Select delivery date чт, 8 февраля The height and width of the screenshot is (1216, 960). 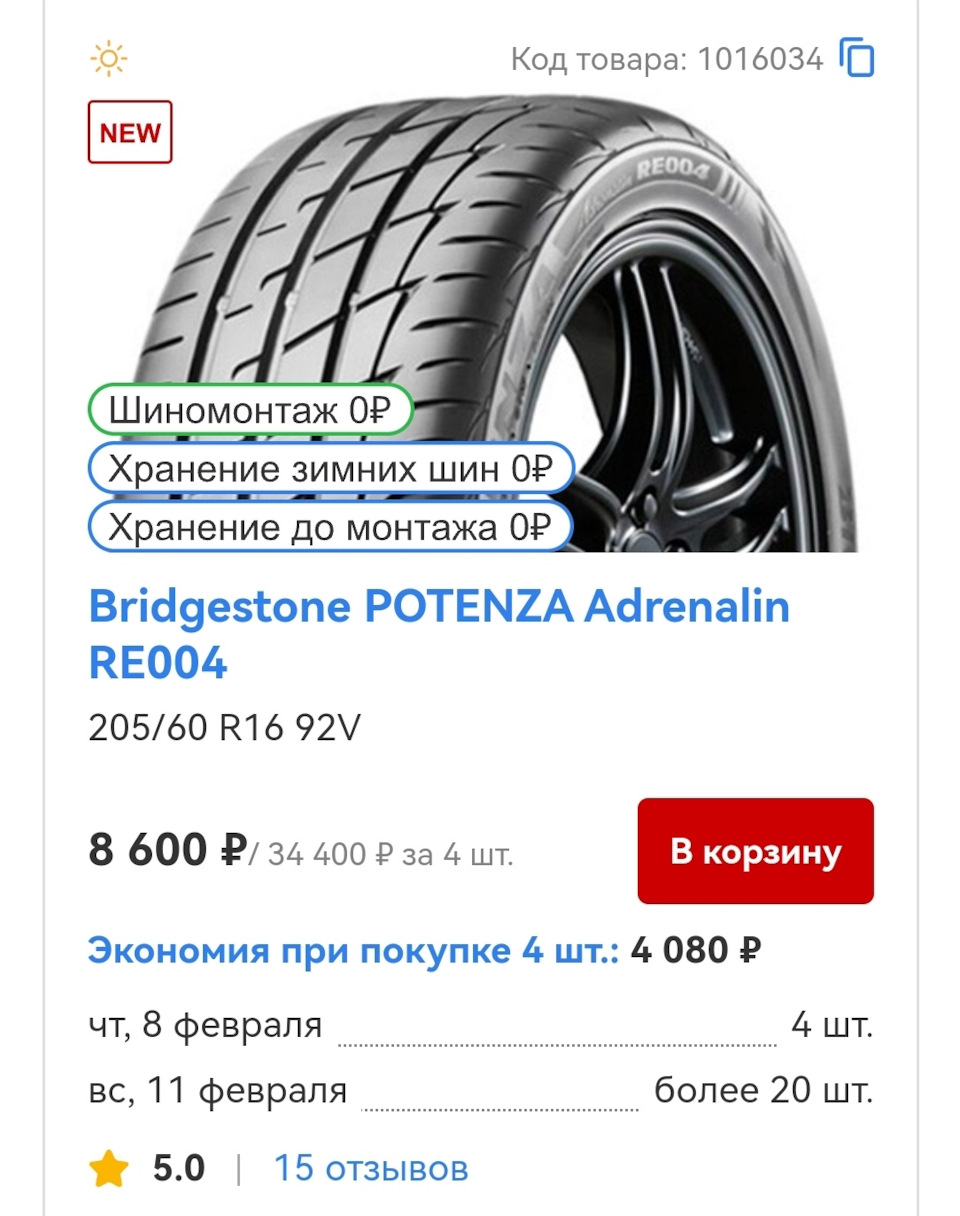tap(205, 1026)
